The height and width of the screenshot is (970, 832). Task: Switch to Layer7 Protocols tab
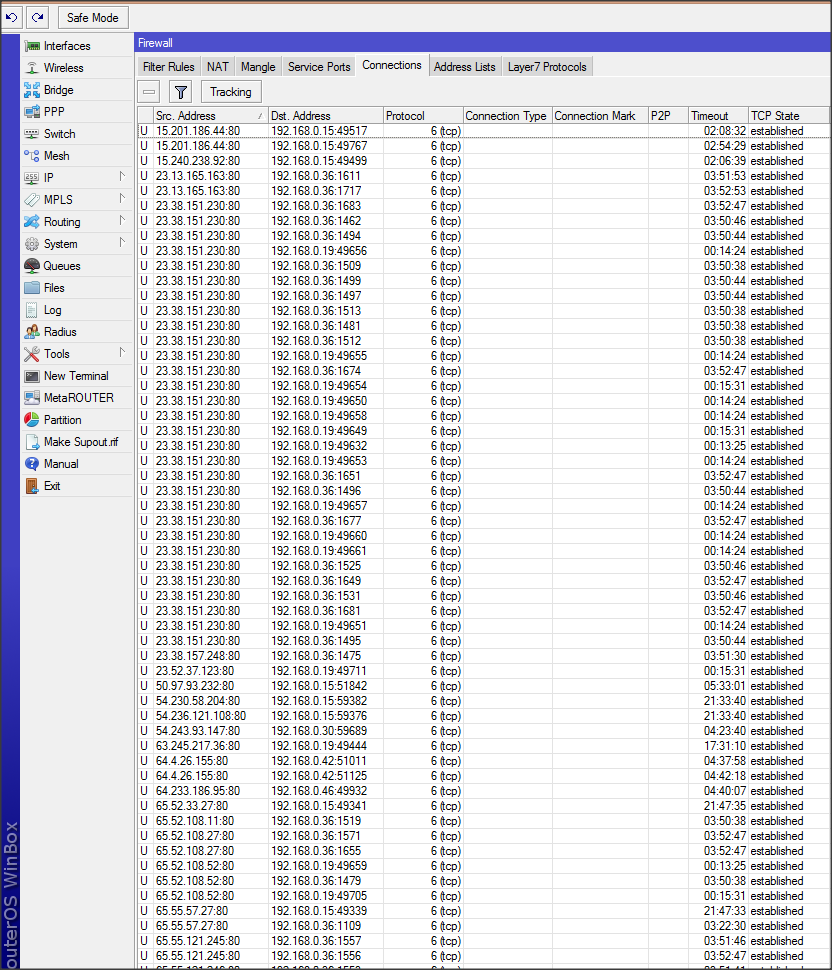[x=547, y=67]
